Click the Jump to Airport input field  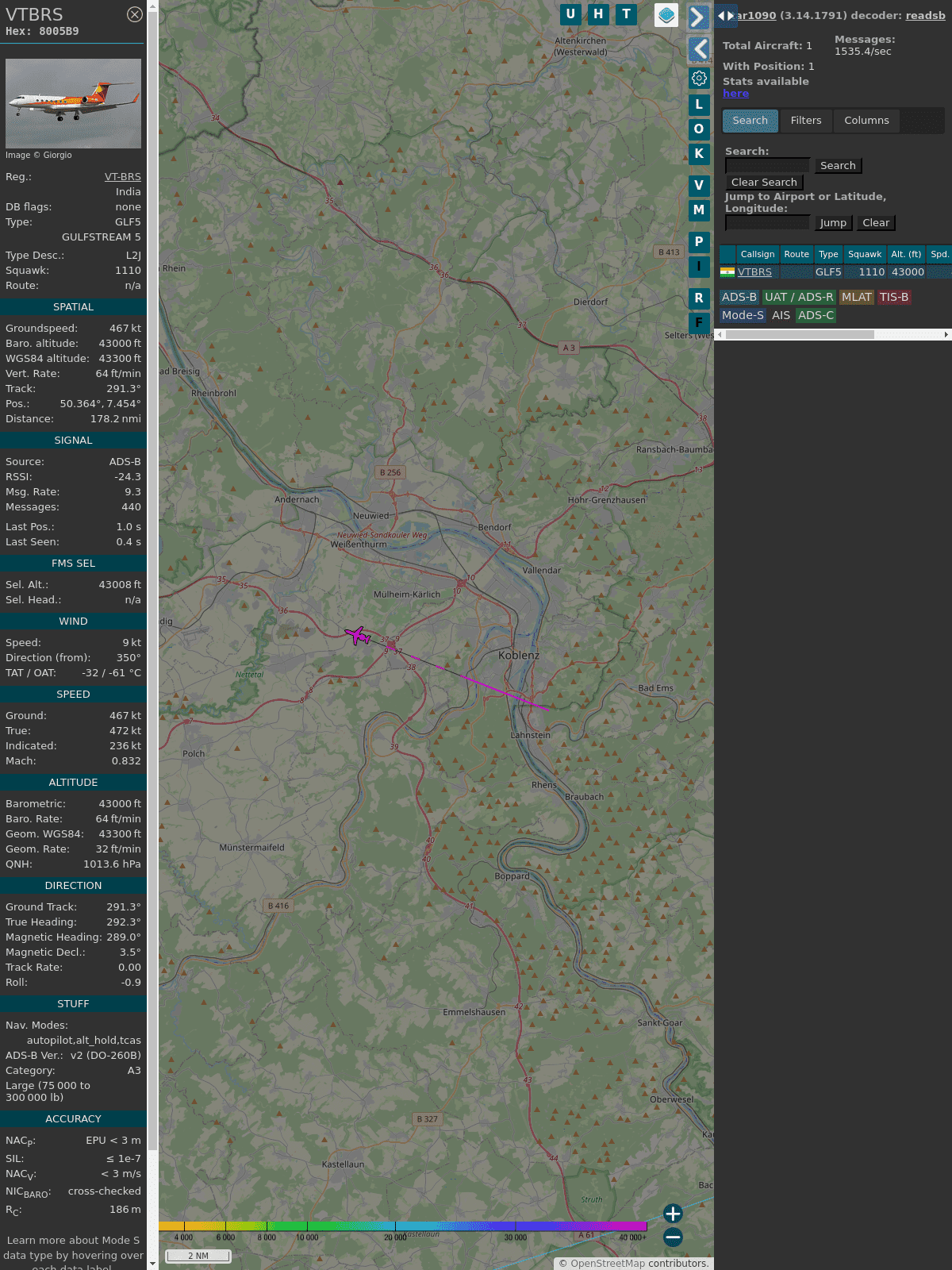coord(767,223)
